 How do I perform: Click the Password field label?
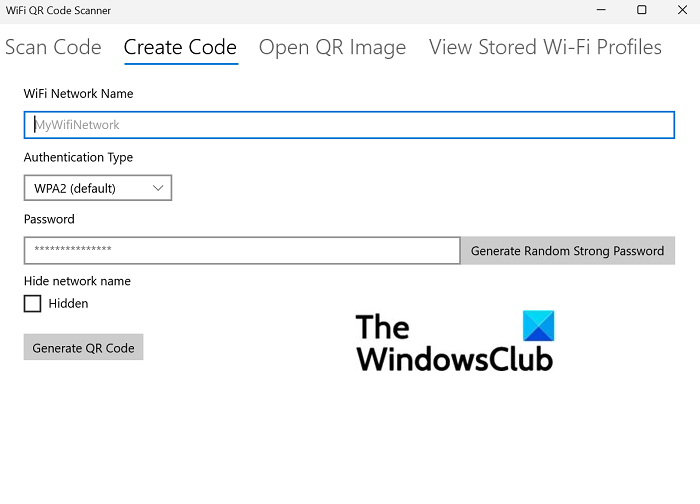pos(49,219)
